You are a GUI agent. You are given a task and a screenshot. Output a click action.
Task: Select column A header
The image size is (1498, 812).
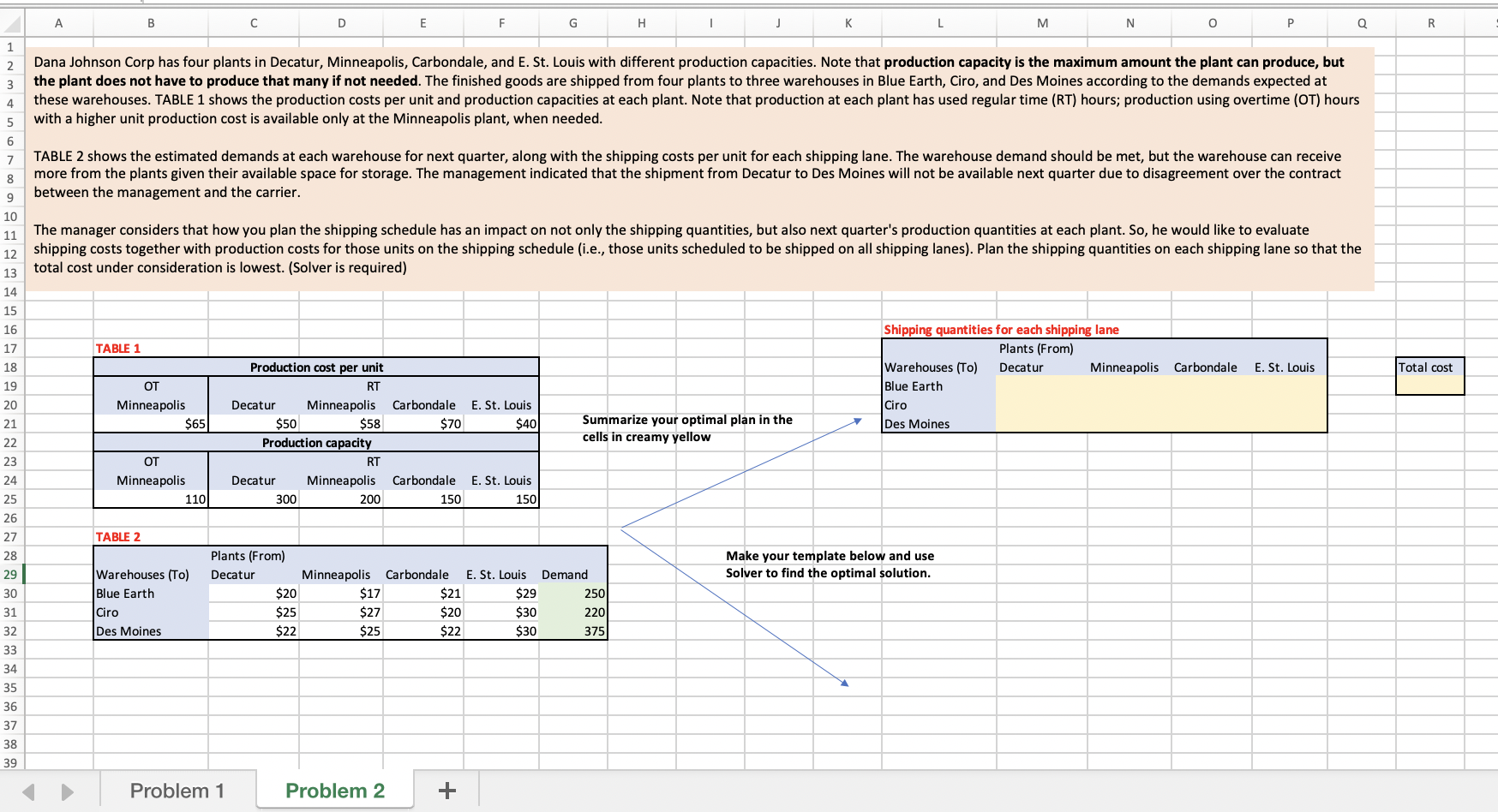point(58,23)
